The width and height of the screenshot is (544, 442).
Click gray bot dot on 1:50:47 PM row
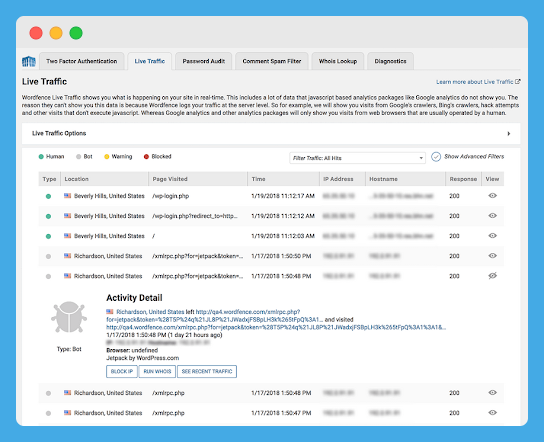(48, 413)
